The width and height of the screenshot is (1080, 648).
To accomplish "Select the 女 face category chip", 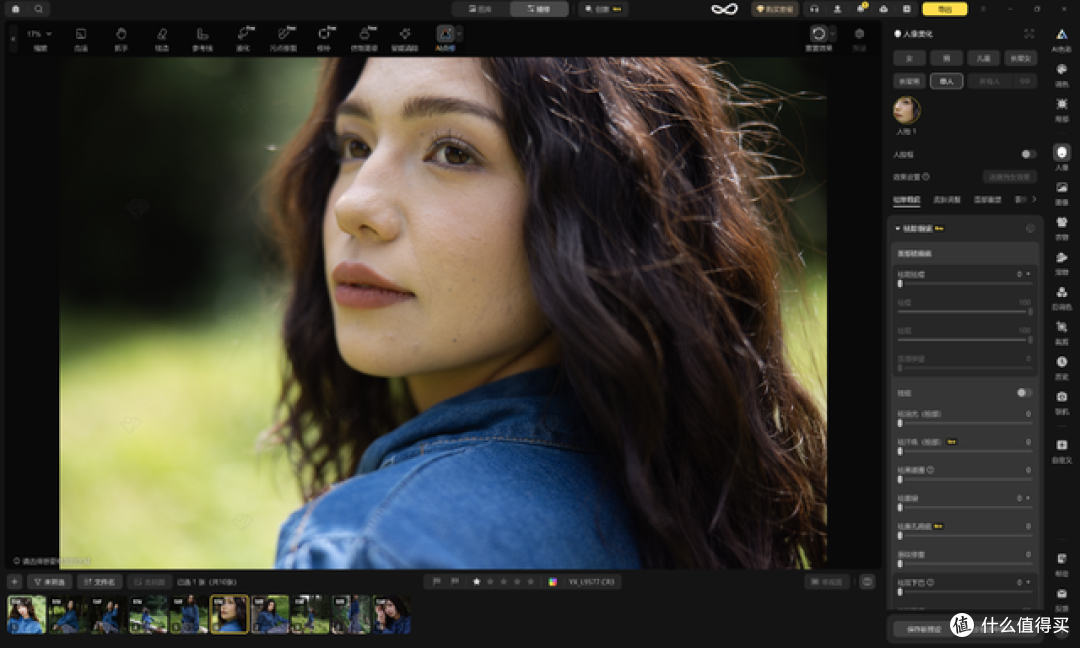I will click(909, 59).
